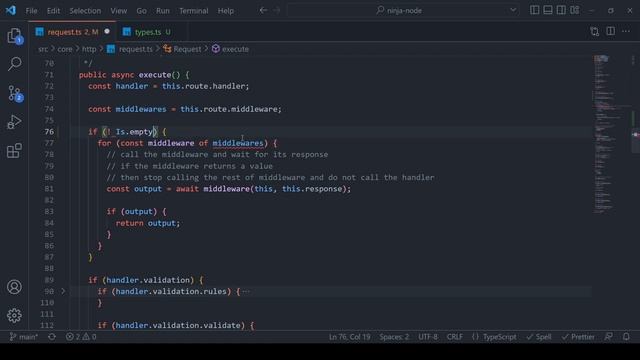Screen dimensions: 640x360
Task: Select the core breadcrumb
Action: click(x=64, y=49)
